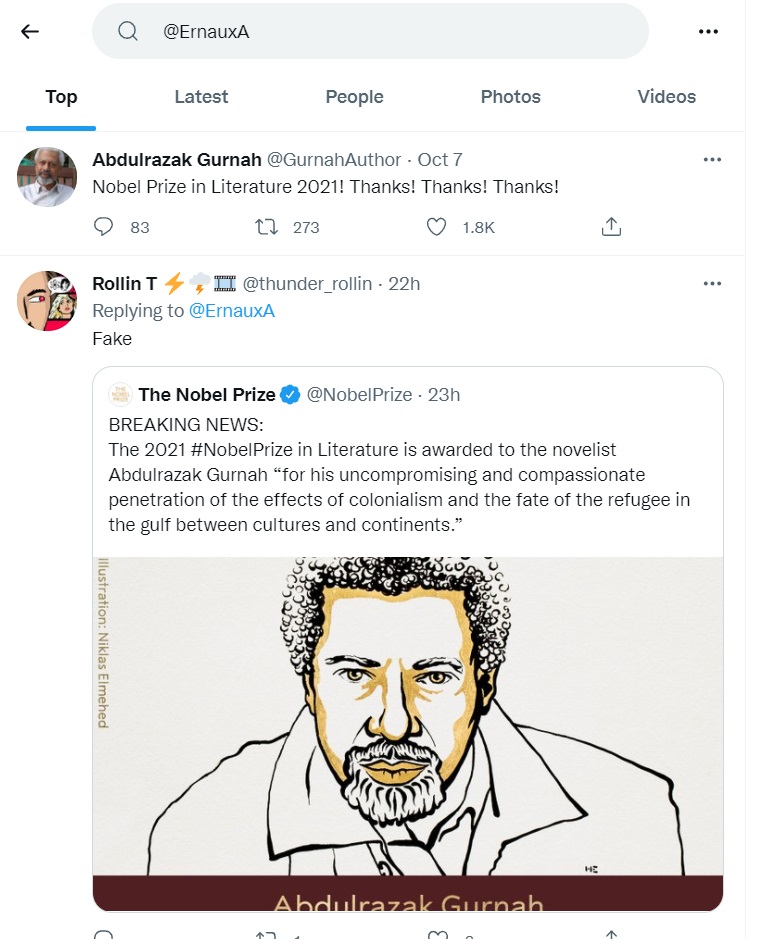Open the Videos tab
771x939 pixels.
tap(666, 97)
